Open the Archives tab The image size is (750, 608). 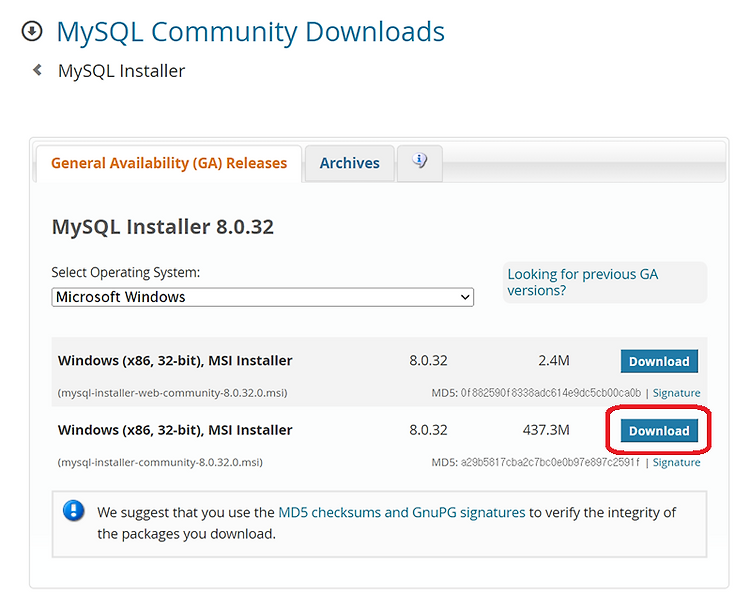350,163
